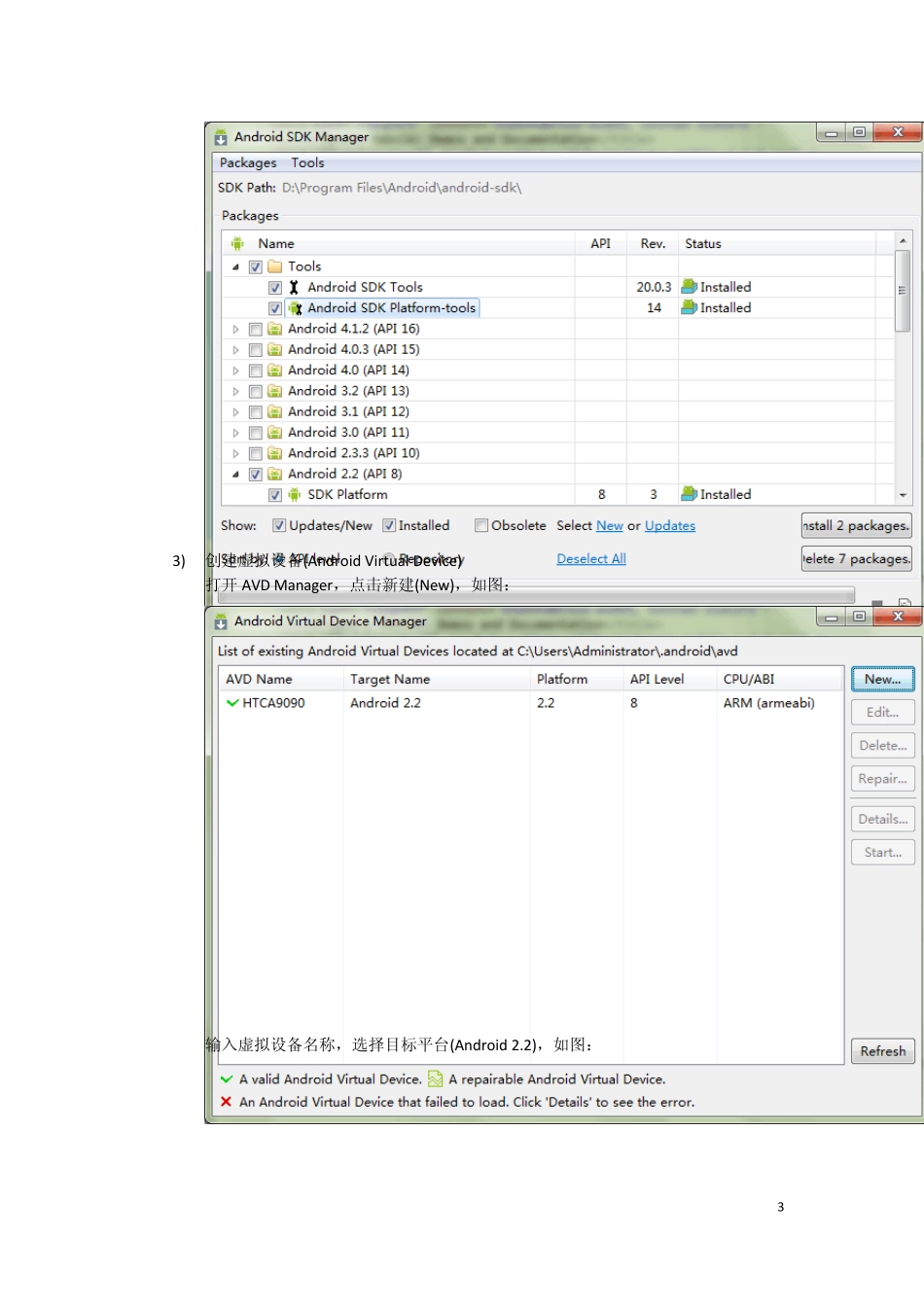Collapse the Tools tree node
Screen dimensions: 924x1307
pyautogui.click(x=235, y=267)
